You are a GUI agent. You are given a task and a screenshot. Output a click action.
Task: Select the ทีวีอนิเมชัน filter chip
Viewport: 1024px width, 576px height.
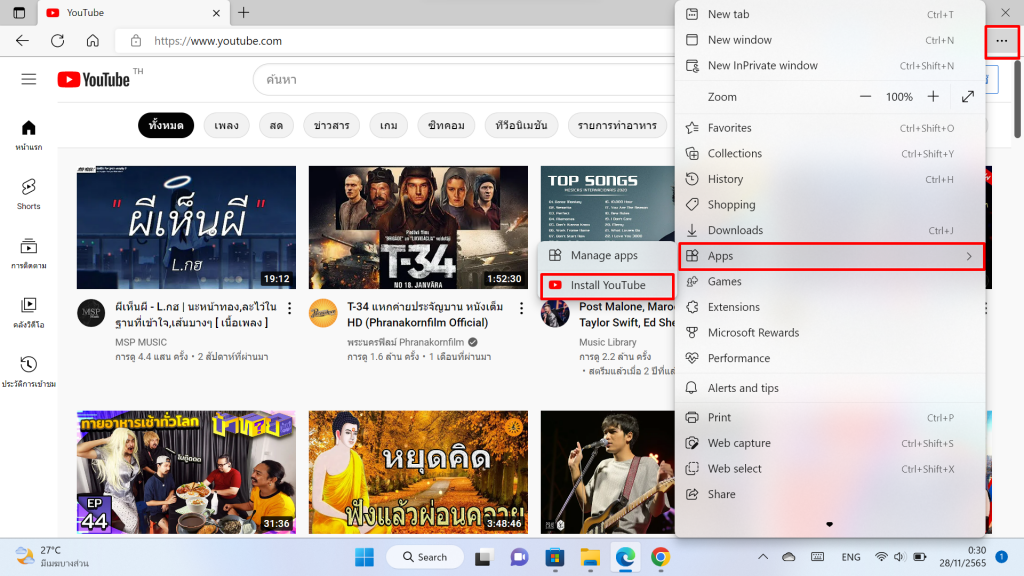[521, 125]
